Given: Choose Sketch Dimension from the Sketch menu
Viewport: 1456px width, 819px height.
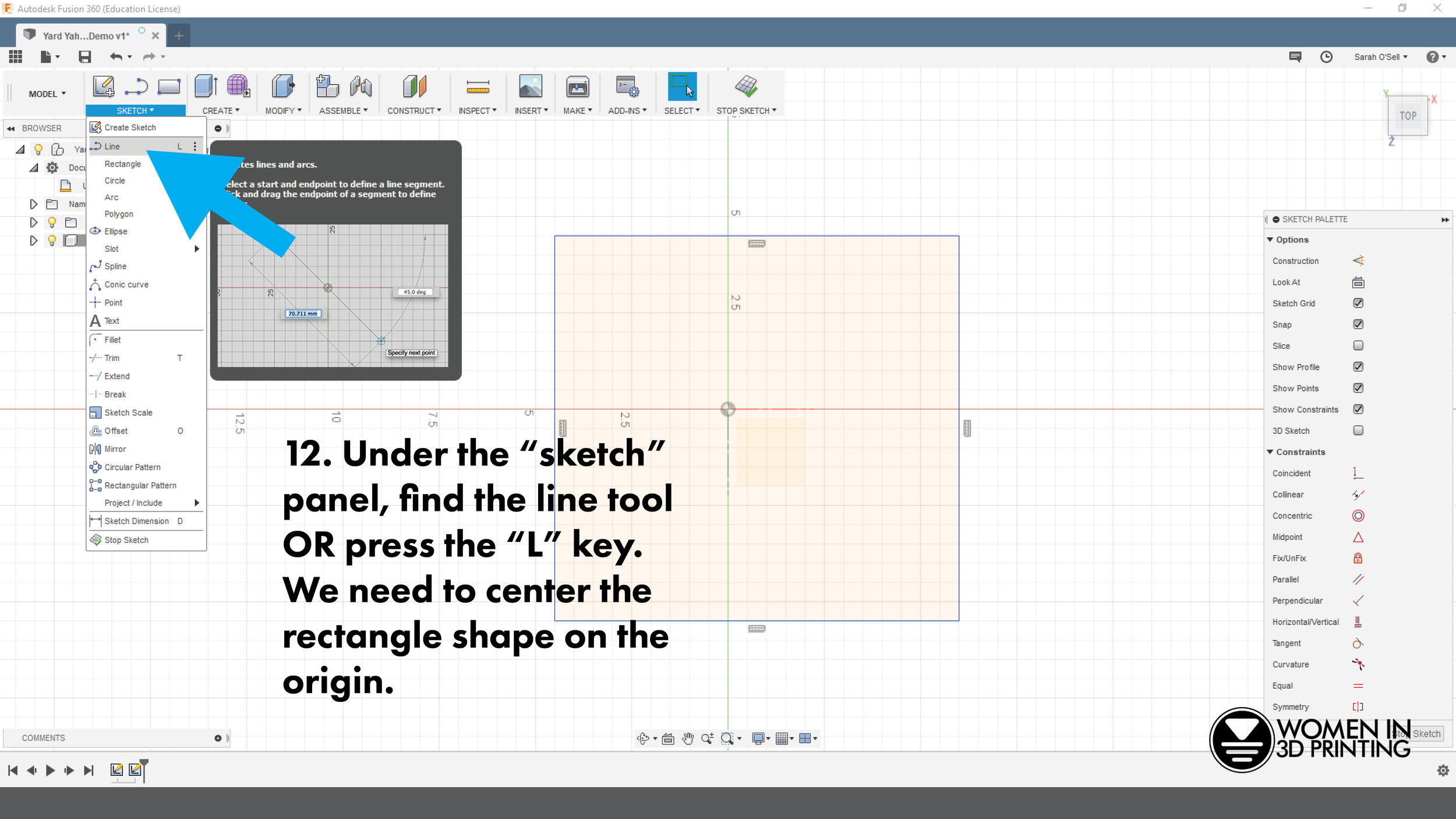Looking at the screenshot, I should pyautogui.click(x=146, y=521).
